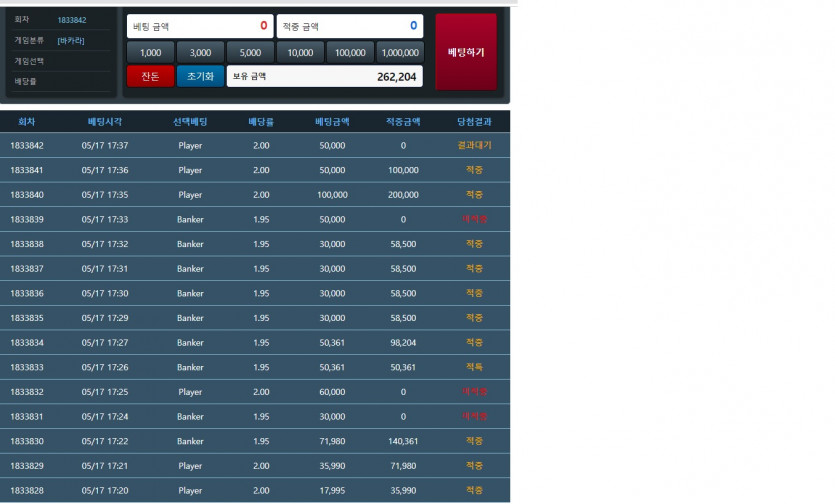Add 3,000 to the bet amount

(200, 53)
